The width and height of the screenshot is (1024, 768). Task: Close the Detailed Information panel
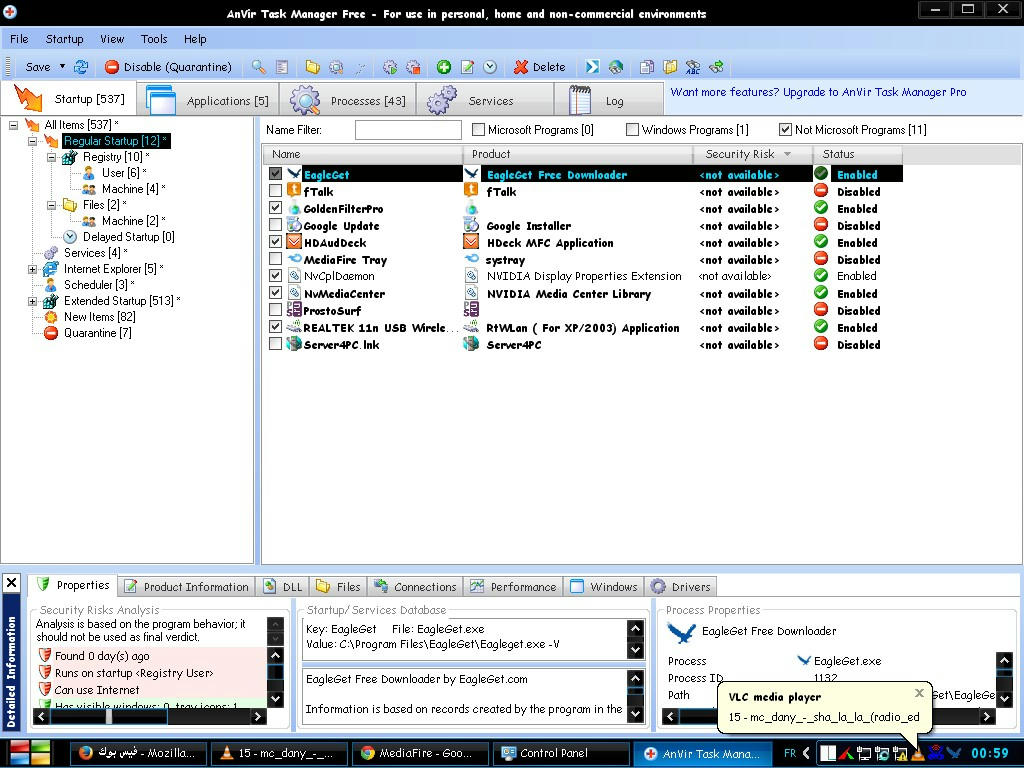pos(11,583)
